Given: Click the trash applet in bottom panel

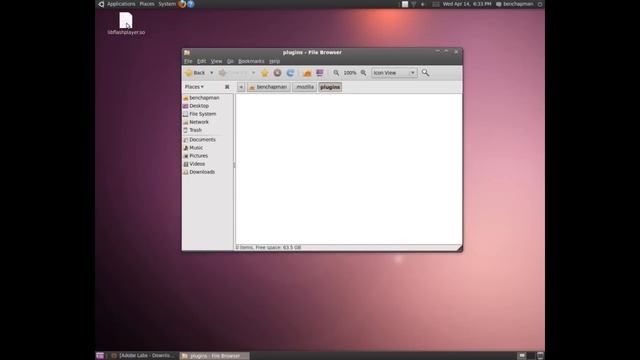Looking at the screenshot, I should 540,356.
